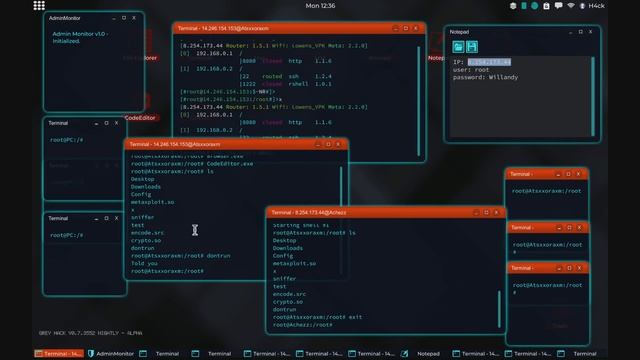This screenshot has width=640, height=360.
Task: Click the 'CodeEditor.exe' command line in terminal
Action: (192, 164)
